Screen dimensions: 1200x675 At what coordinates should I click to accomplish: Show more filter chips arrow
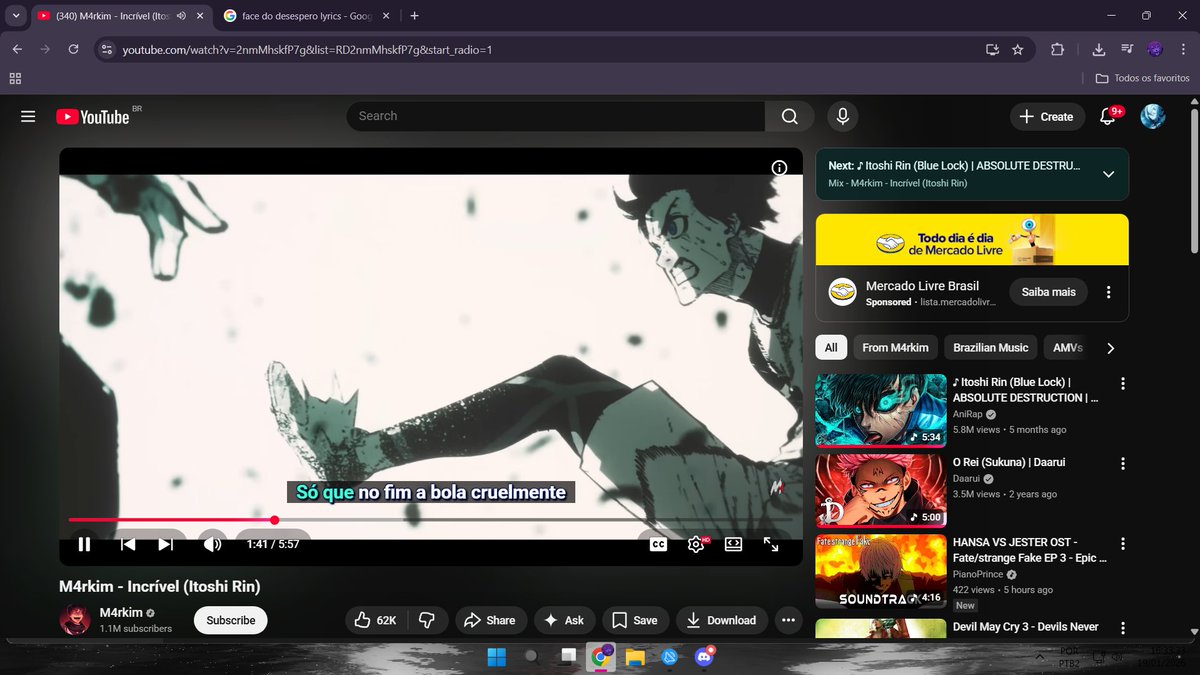[x=1110, y=348]
